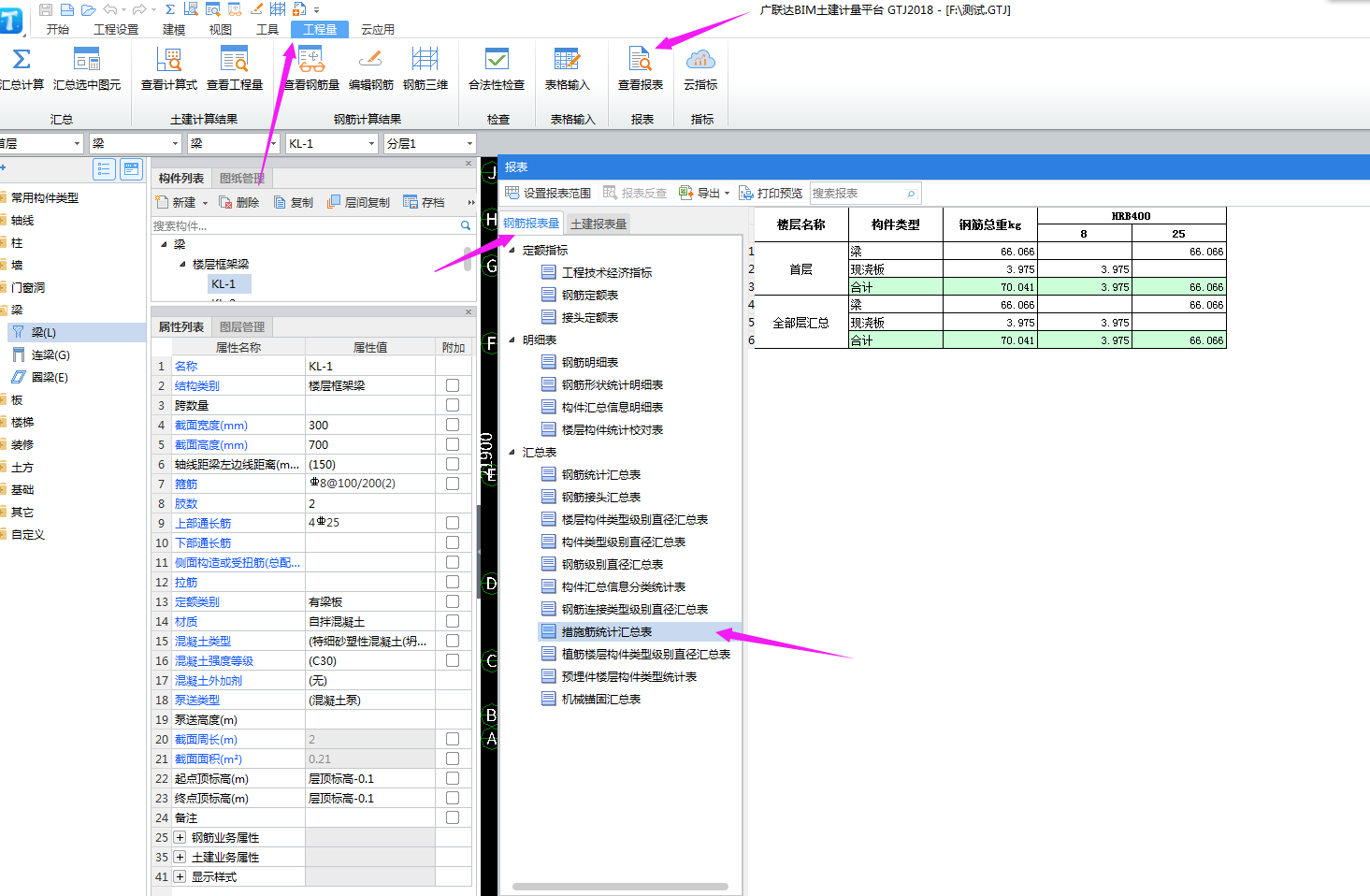The height and width of the screenshot is (896, 1370).
Task: Open 表格输入 ribbon tool
Action: coord(568,68)
